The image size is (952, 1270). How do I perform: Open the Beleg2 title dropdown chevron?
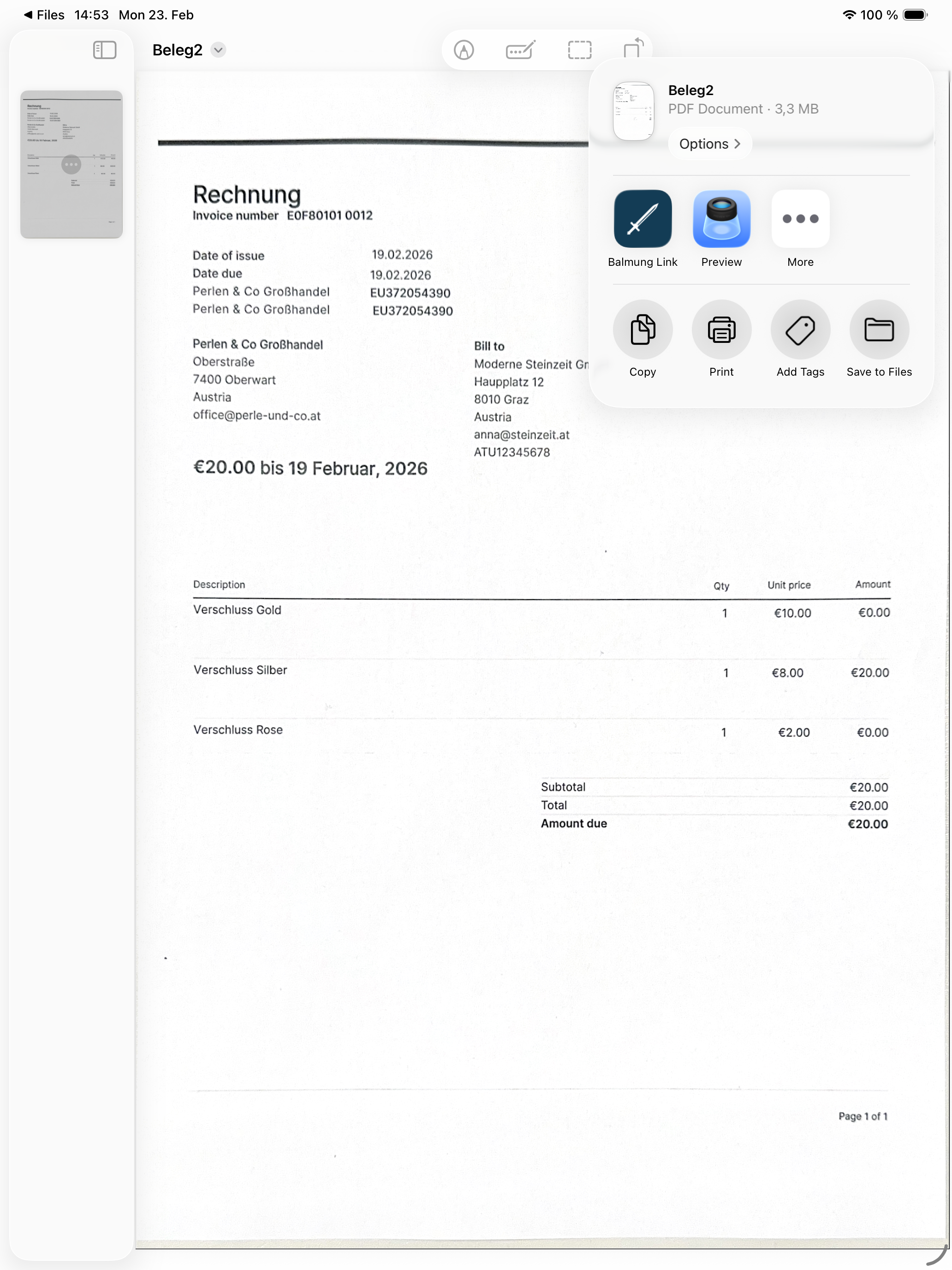tap(218, 50)
